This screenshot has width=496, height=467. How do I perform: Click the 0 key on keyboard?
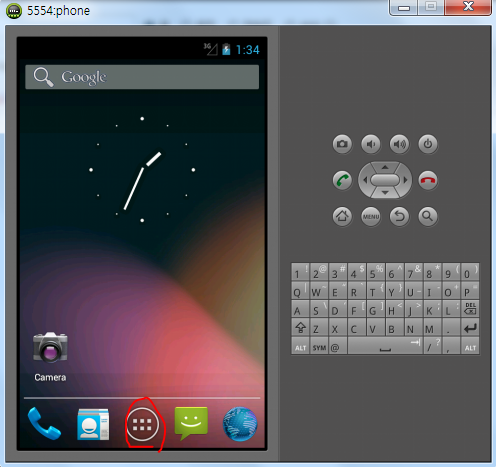(x=470, y=272)
